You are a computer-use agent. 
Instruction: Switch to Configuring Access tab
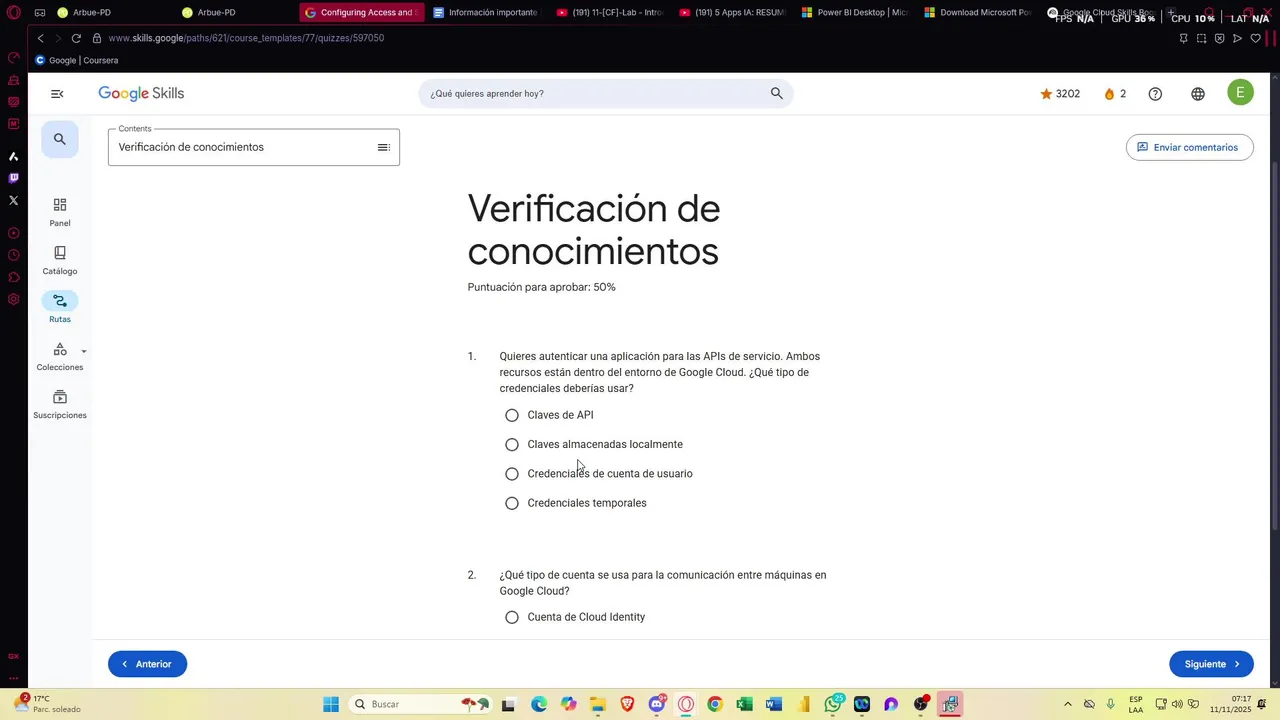[362, 13]
